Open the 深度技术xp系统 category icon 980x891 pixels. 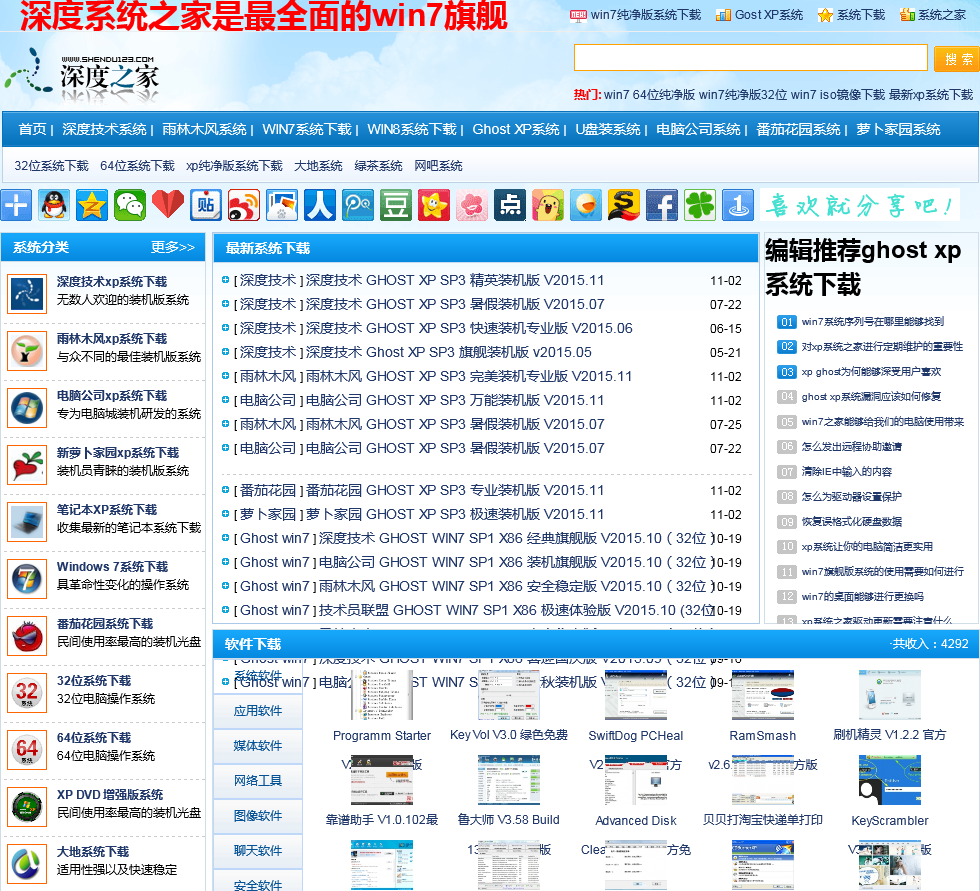coord(27,294)
